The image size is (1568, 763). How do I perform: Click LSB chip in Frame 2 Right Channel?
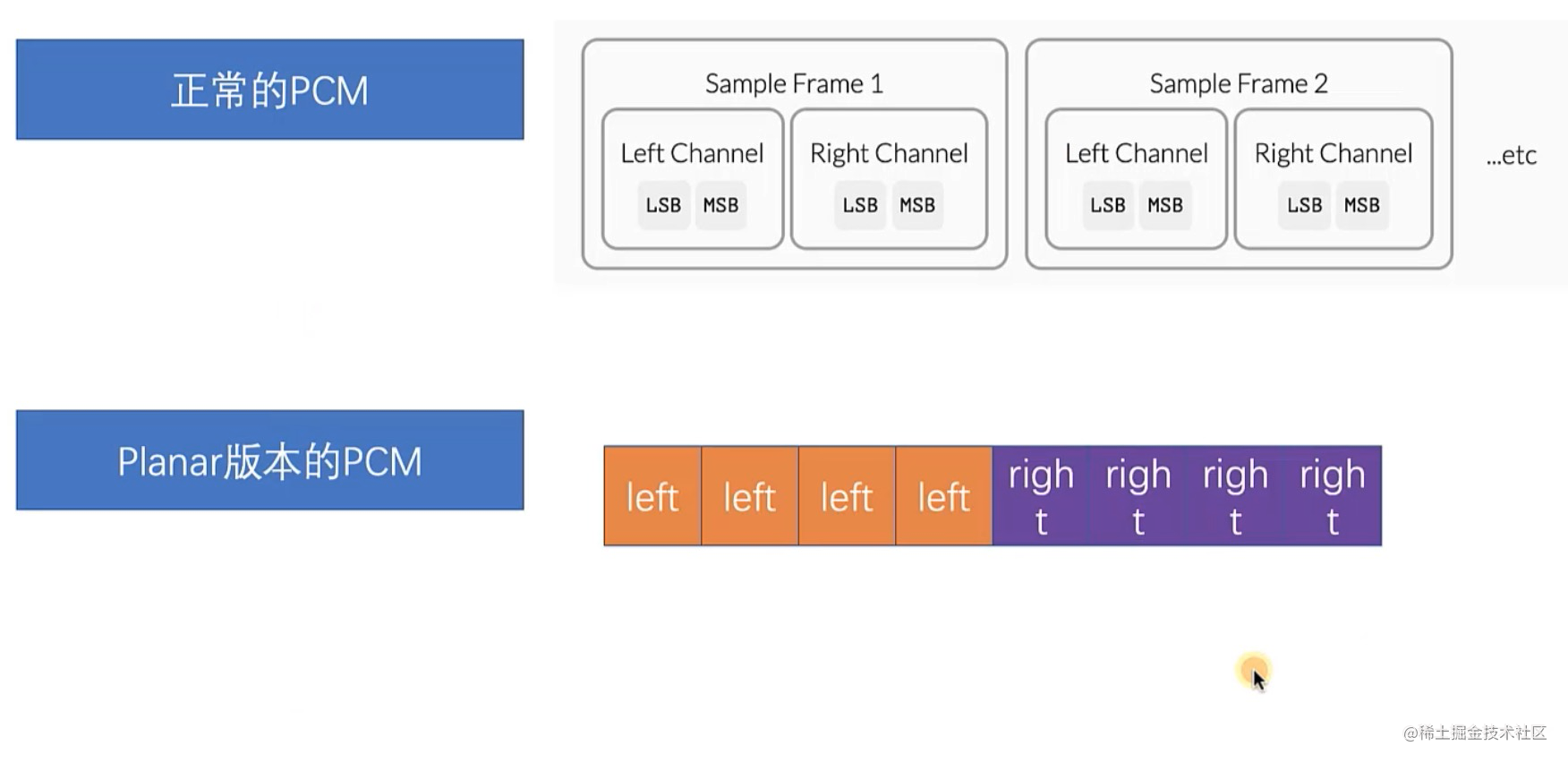click(1305, 205)
